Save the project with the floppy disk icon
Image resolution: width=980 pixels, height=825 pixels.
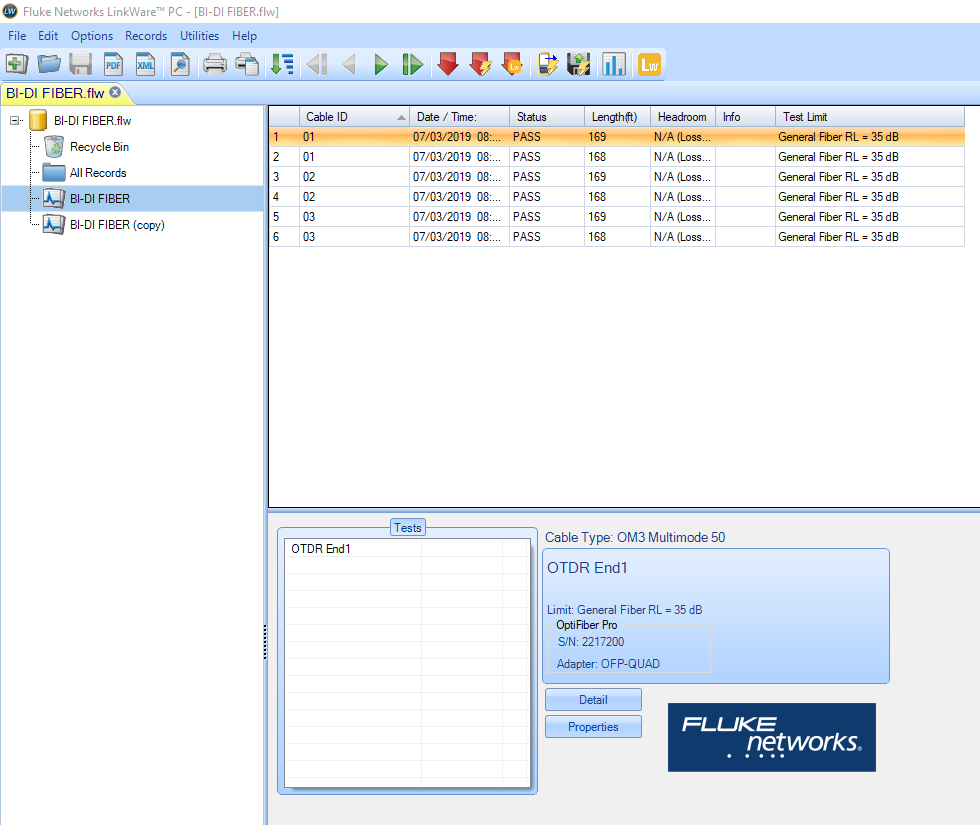point(81,64)
